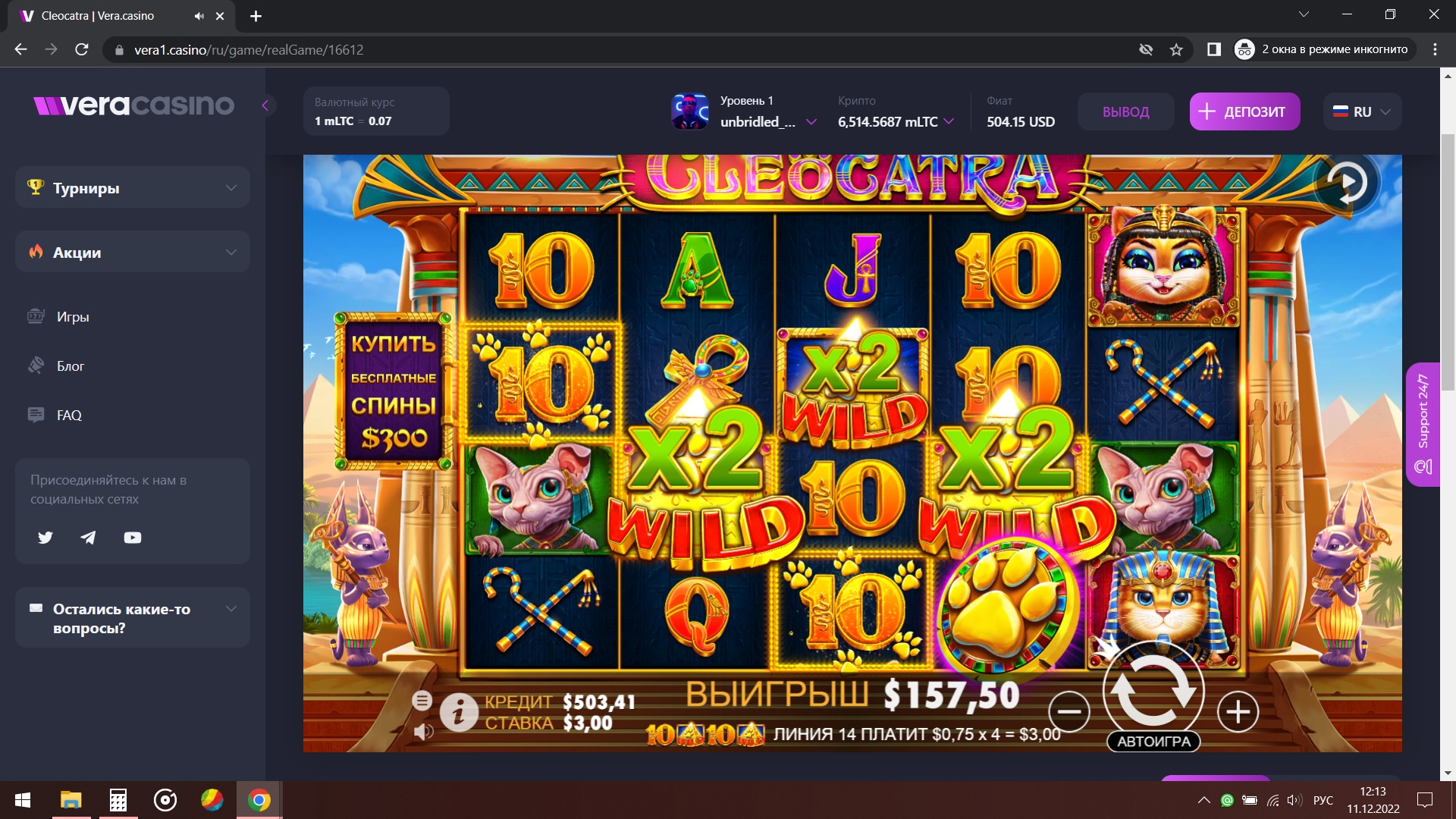The image size is (1456, 819).
Task: Click the ДЕПОЗИТ button
Action: [x=1244, y=111]
